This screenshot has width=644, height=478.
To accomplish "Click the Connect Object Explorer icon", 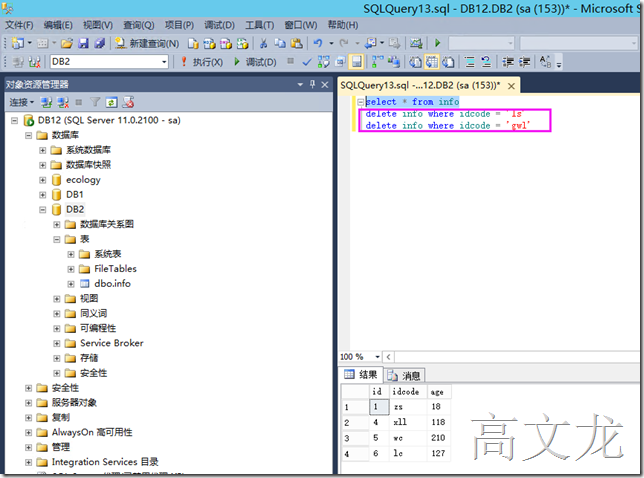I will [x=46, y=102].
